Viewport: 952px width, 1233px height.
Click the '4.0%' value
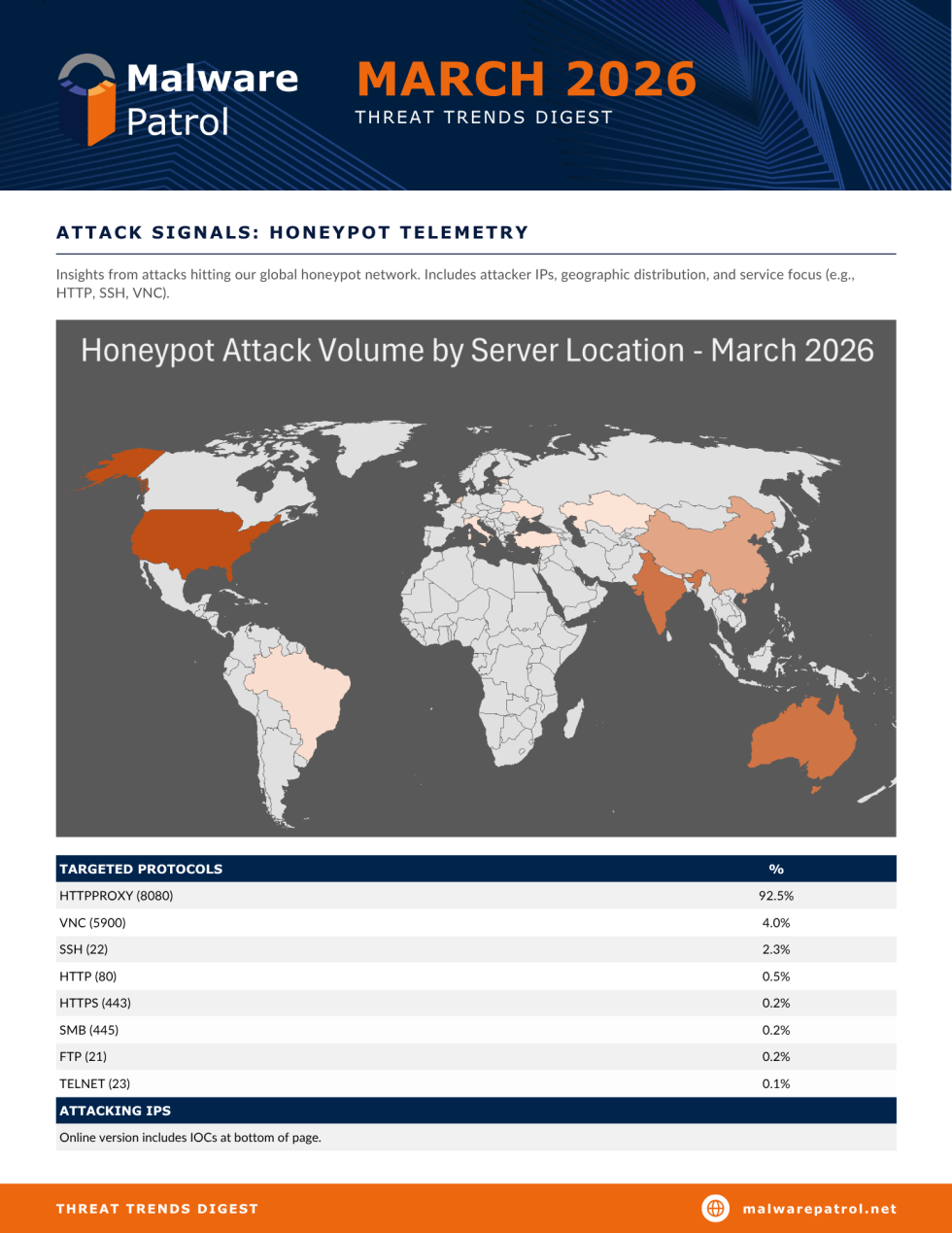tap(776, 922)
